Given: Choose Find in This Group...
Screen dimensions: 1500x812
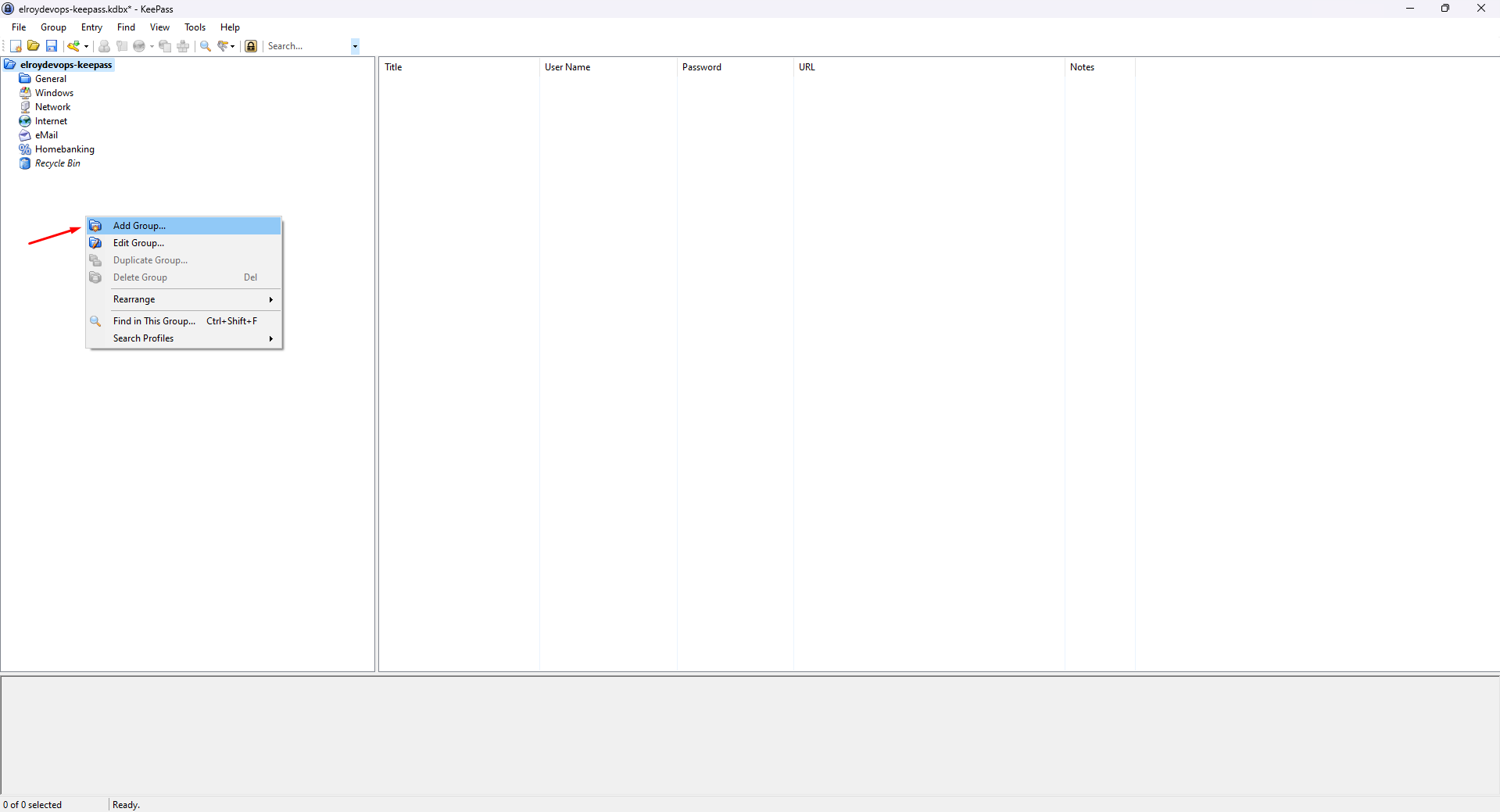Looking at the screenshot, I should click(x=184, y=321).
